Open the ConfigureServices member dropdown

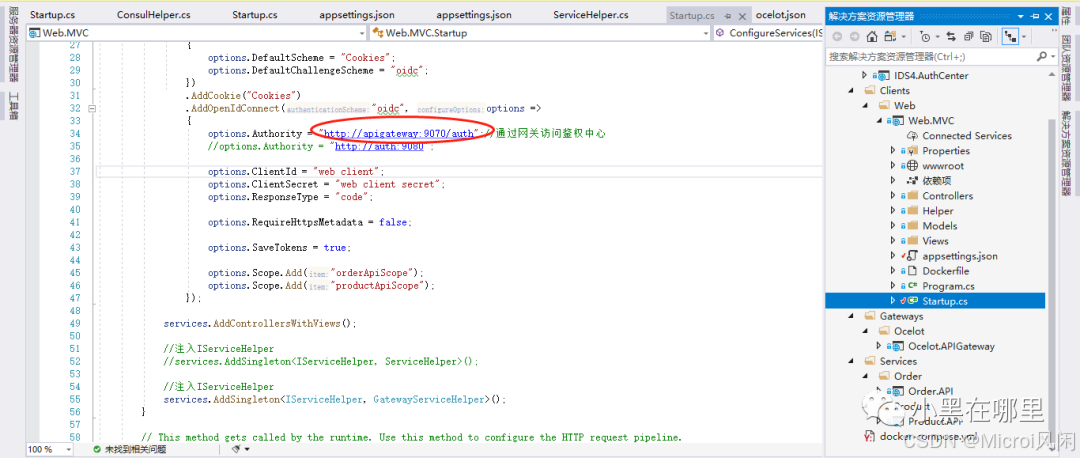pyautogui.click(x=769, y=32)
